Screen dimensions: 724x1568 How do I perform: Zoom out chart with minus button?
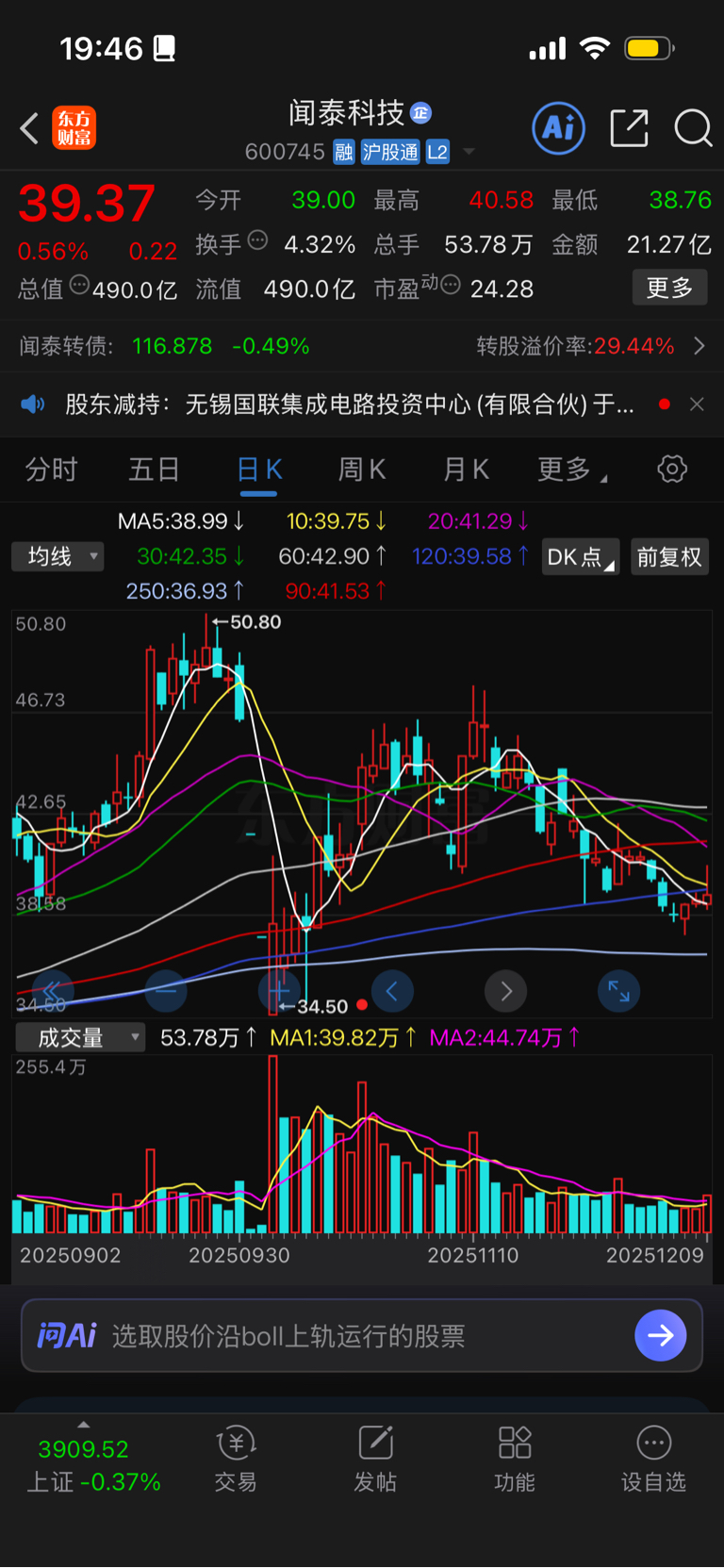point(166,991)
